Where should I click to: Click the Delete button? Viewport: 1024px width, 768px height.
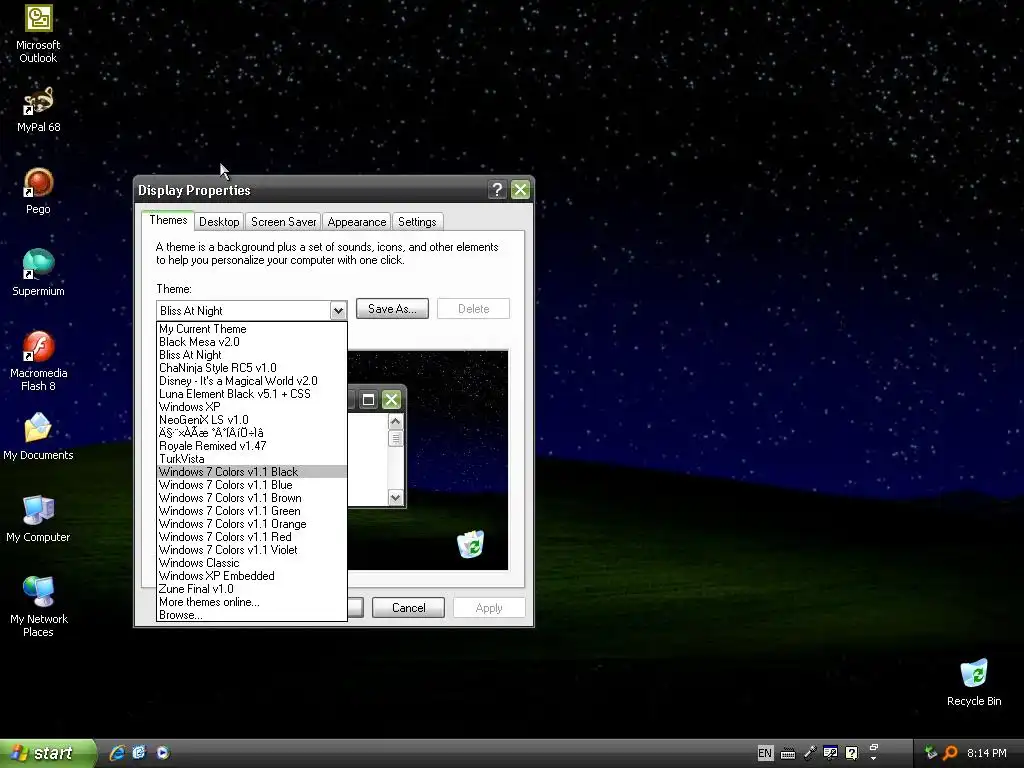[x=473, y=309]
